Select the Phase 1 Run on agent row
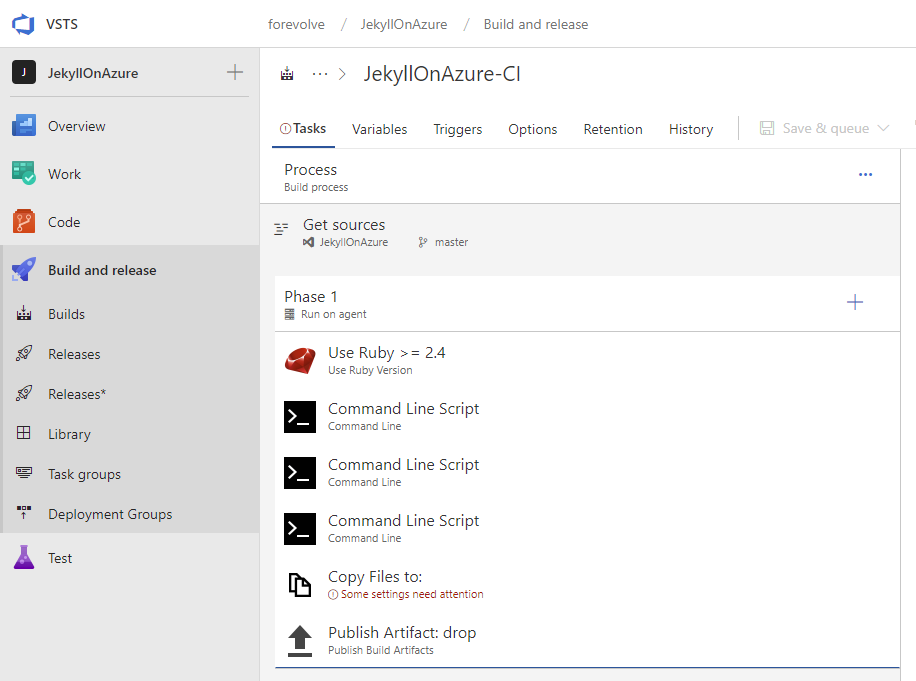 pos(587,304)
